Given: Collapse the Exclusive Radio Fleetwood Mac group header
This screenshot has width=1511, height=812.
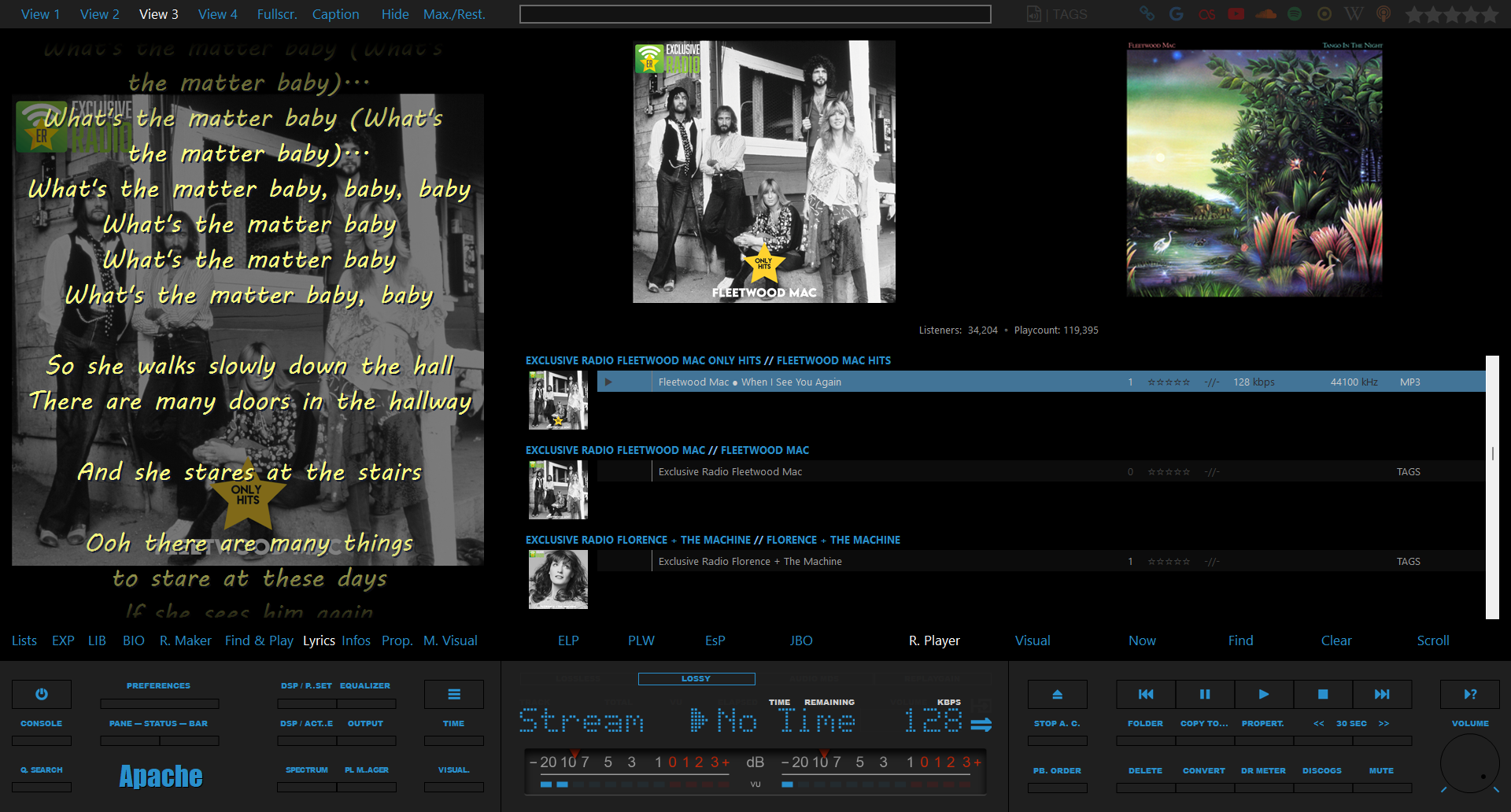Looking at the screenshot, I should click(667, 450).
